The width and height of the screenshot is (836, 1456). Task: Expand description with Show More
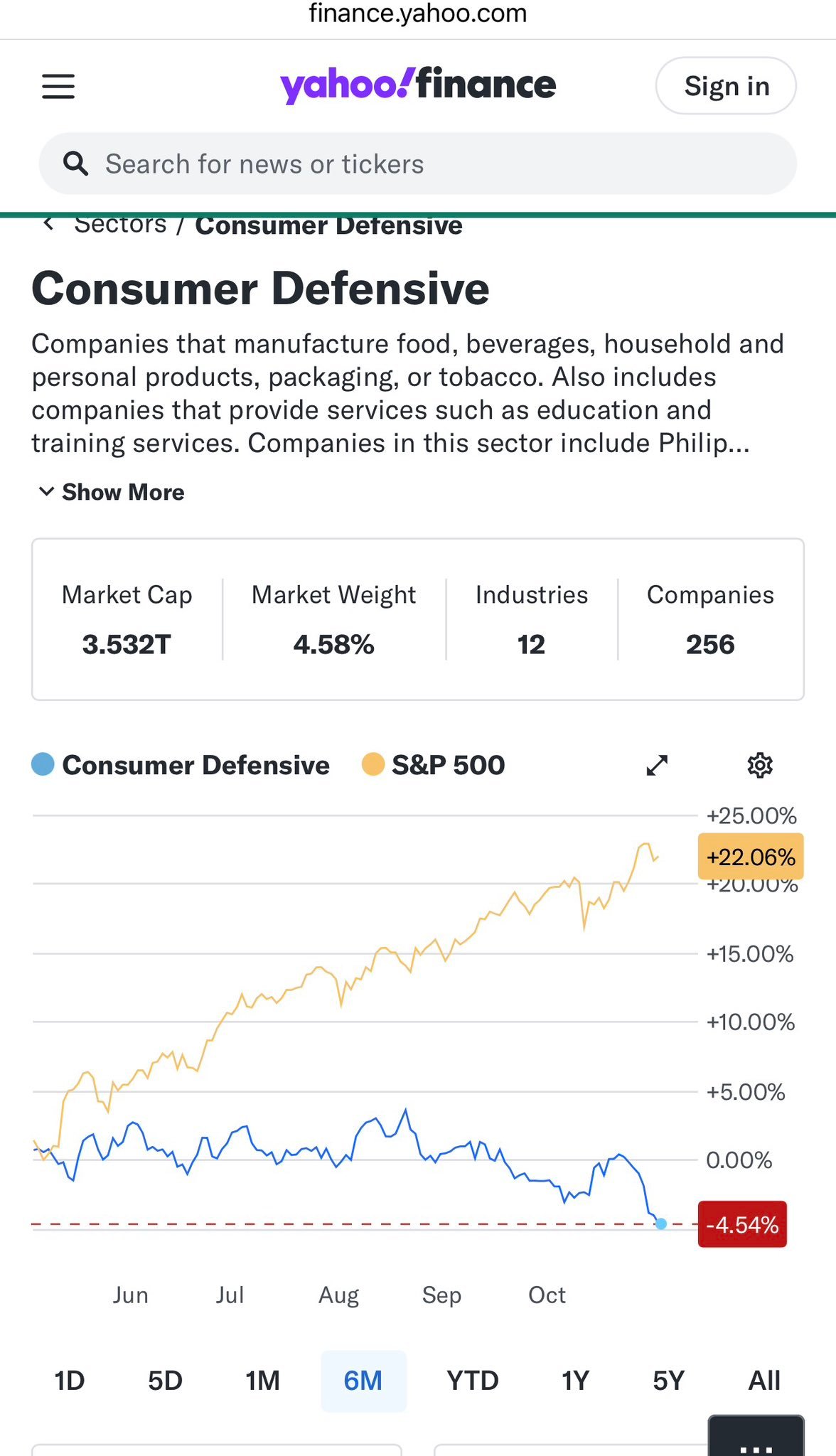112,492
